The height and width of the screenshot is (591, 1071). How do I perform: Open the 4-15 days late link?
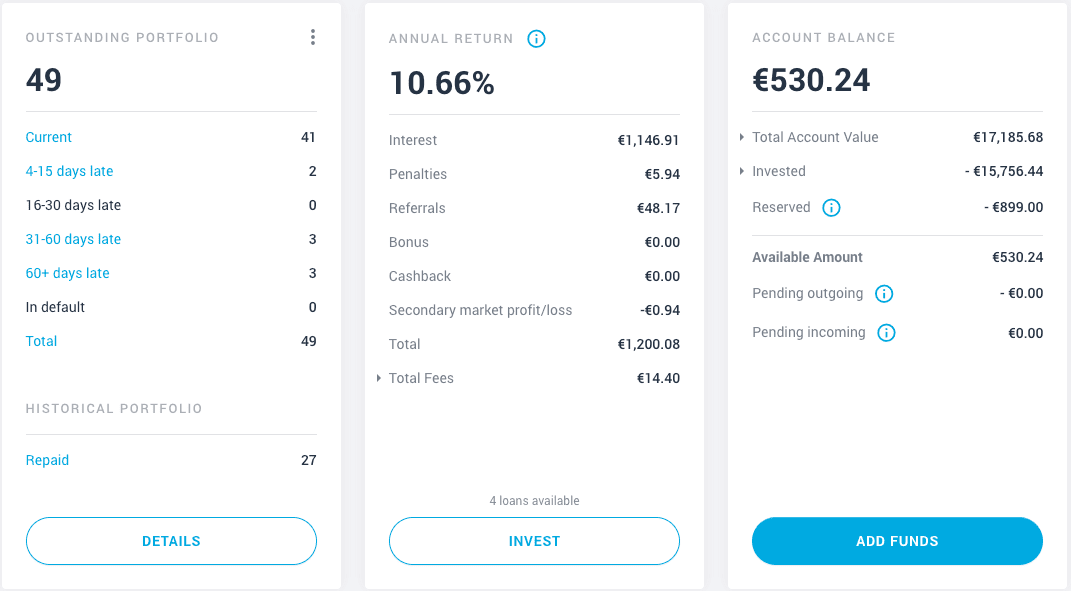pyautogui.click(x=69, y=171)
